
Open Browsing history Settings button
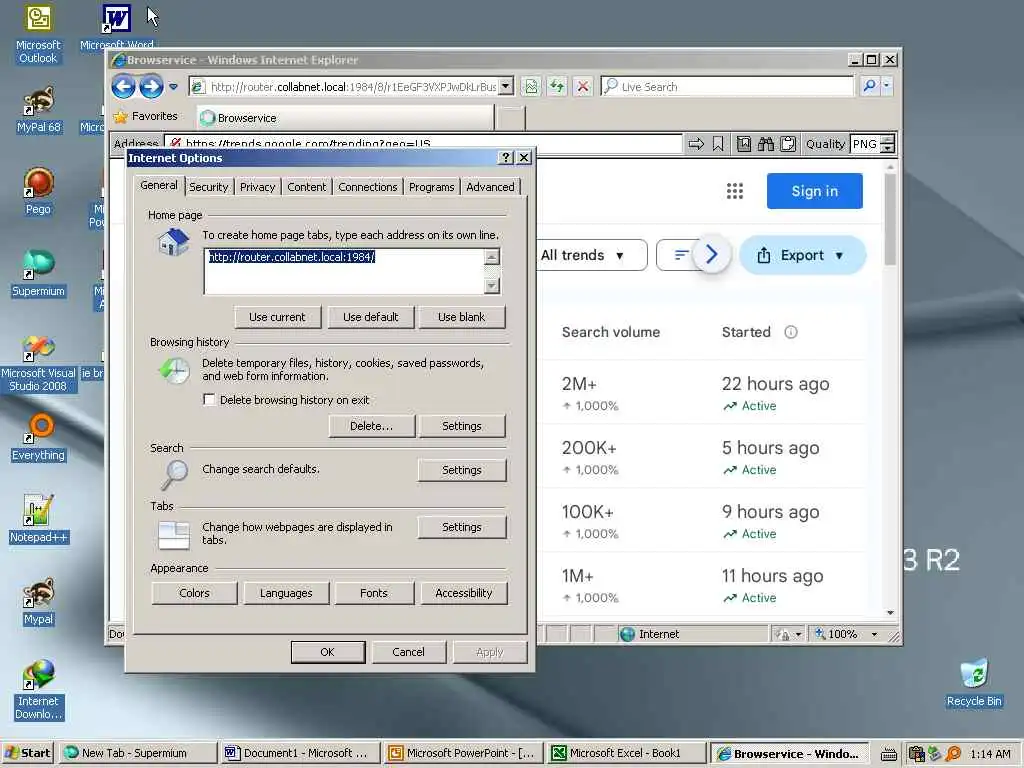click(461, 426)
